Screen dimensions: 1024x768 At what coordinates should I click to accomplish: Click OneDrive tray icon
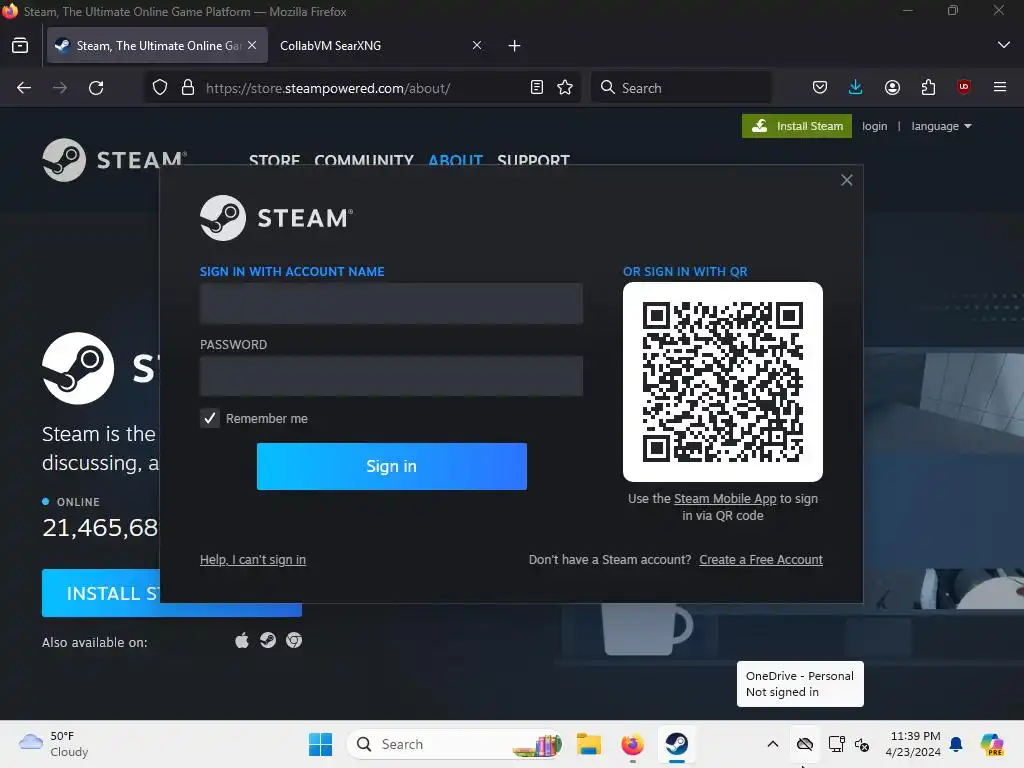pyautogui.click(x=805, y=744)
